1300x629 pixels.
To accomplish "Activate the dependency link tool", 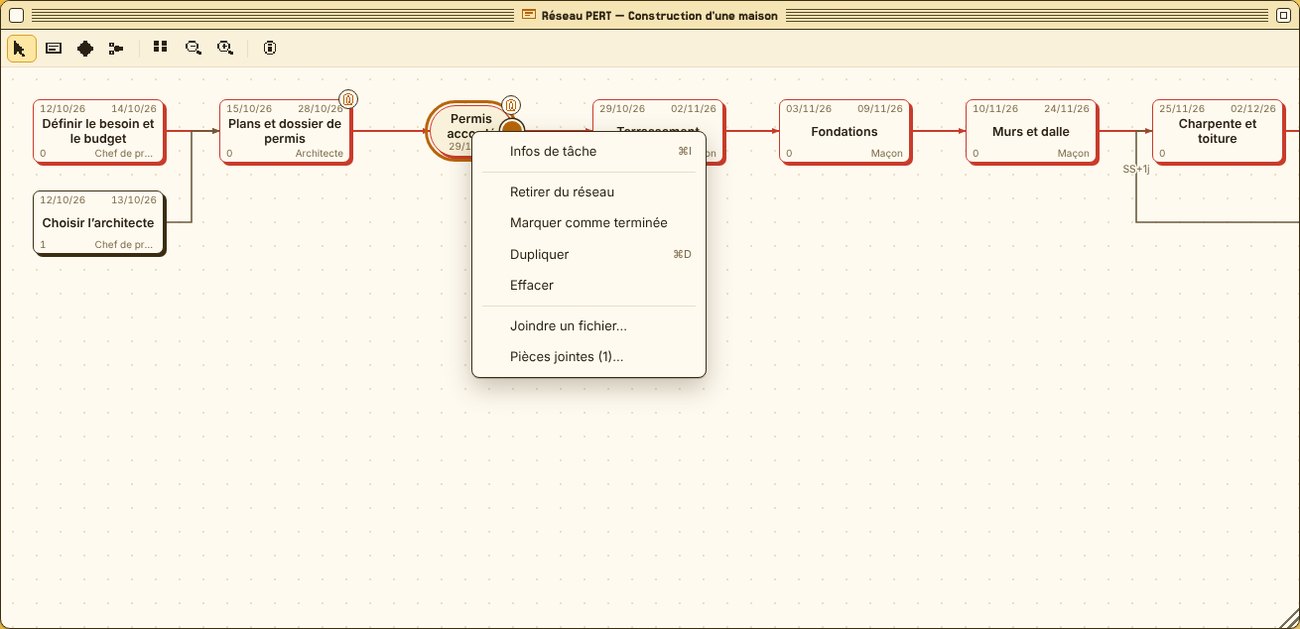I will point(117,48).
